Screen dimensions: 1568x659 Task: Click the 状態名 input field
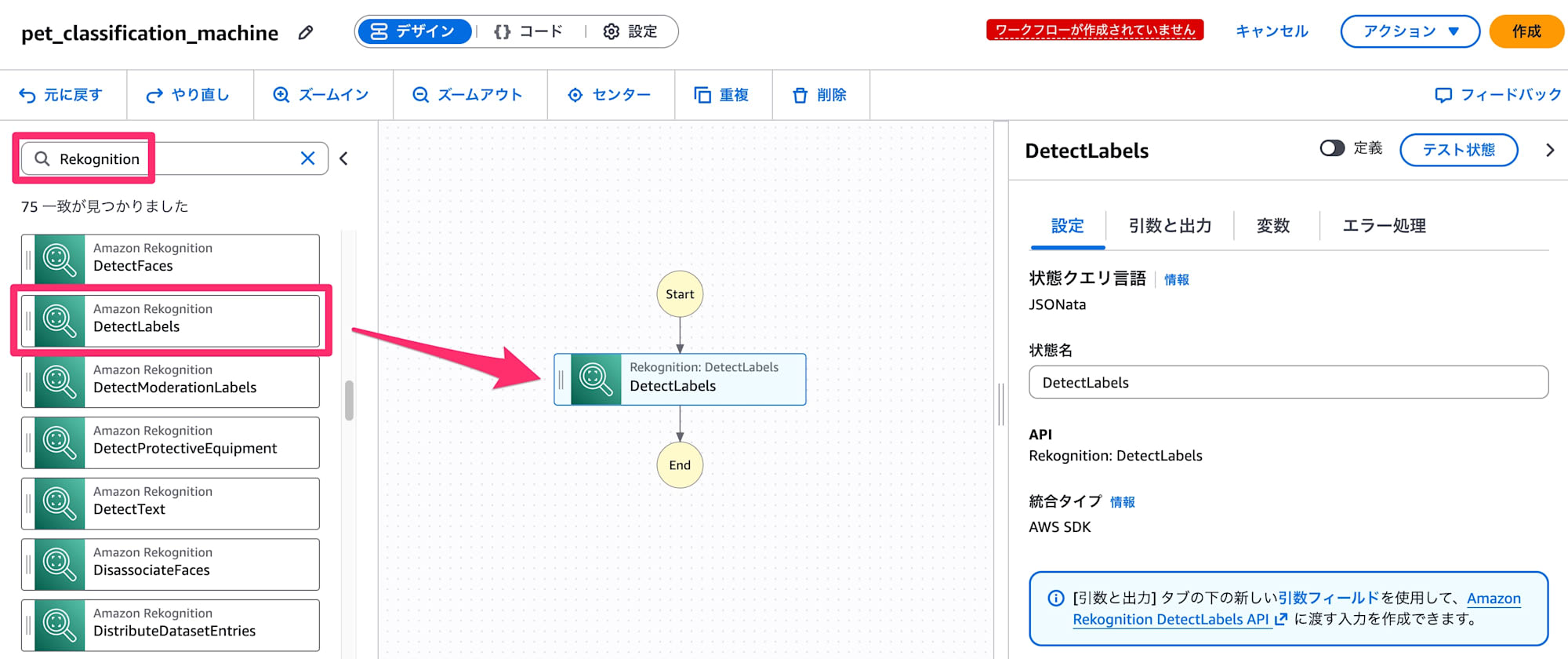pos(1288,382)
